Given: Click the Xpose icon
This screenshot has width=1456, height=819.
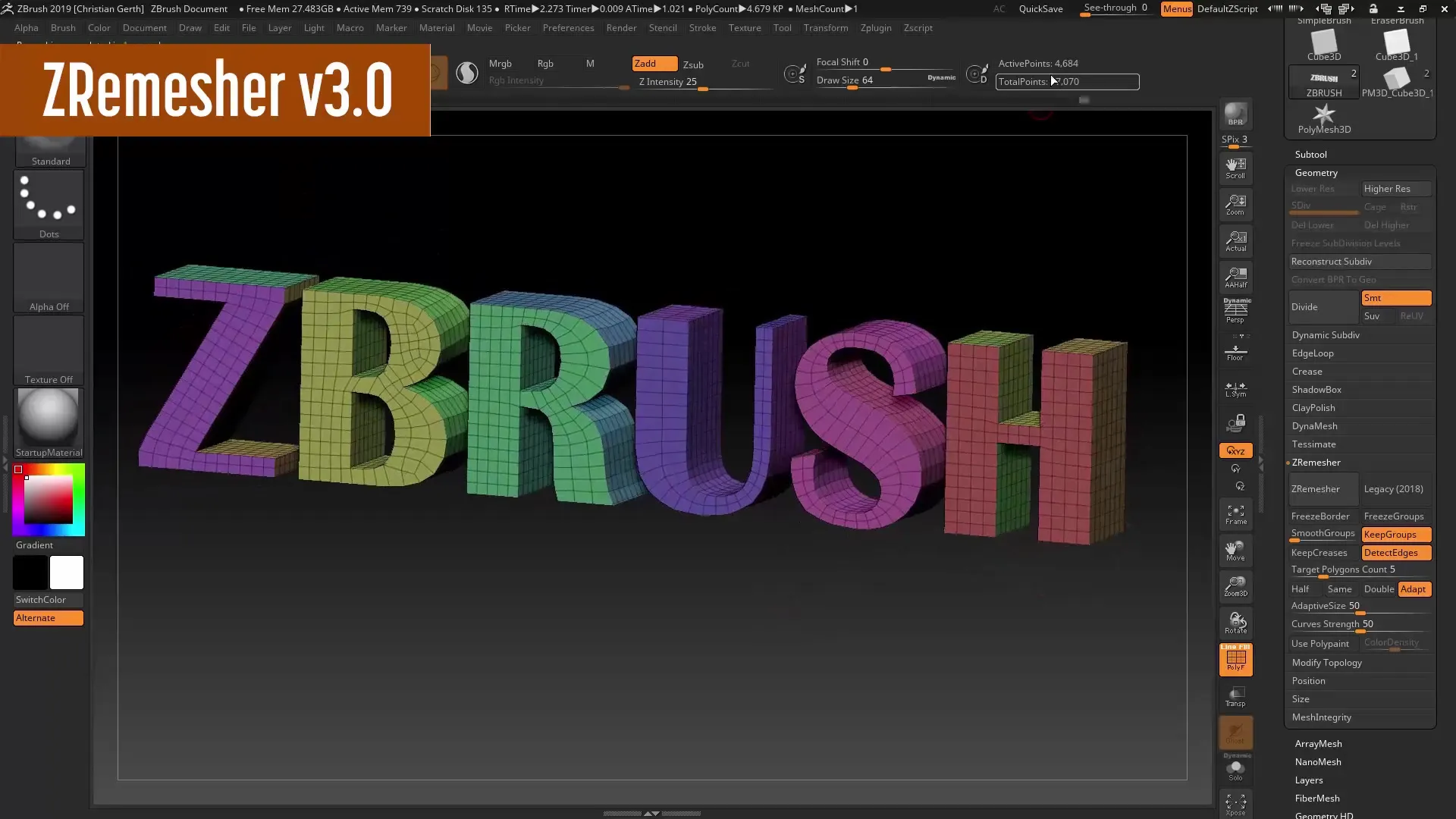Looking at the screenshot, I should pos(1235,805).
